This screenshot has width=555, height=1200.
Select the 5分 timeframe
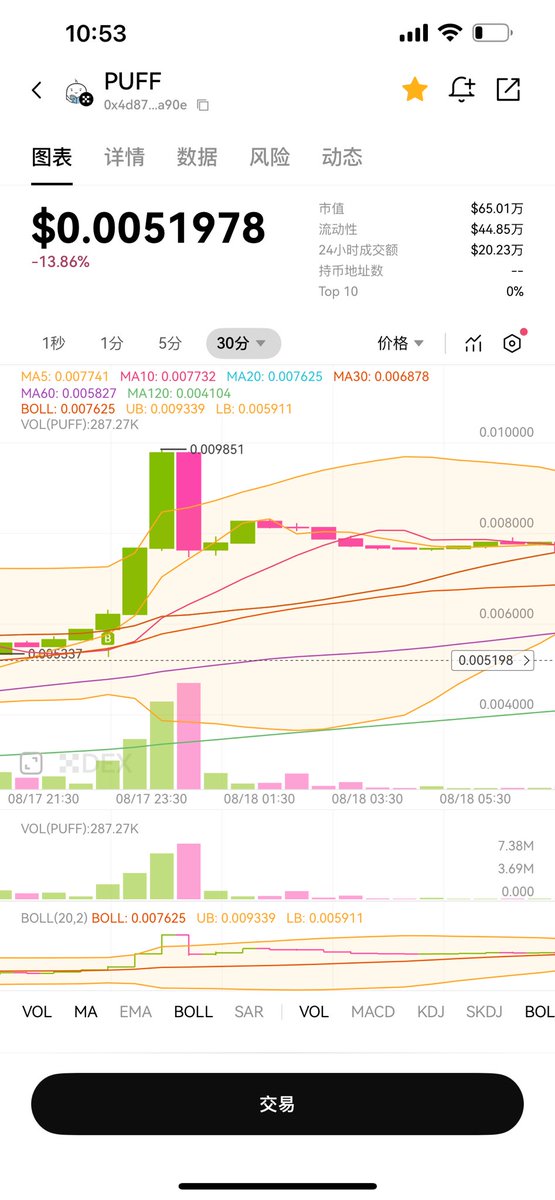[170, 343]
